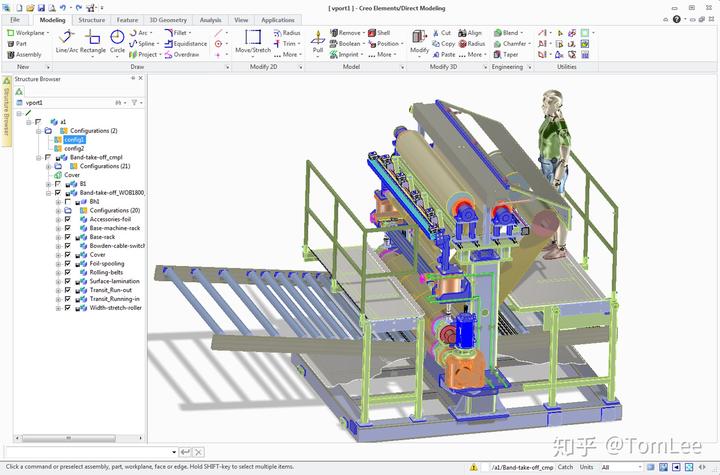The image size is (720, 475).
Task: Uncheck Surface-lamination checkbox
Action: [x=68, y=281]
